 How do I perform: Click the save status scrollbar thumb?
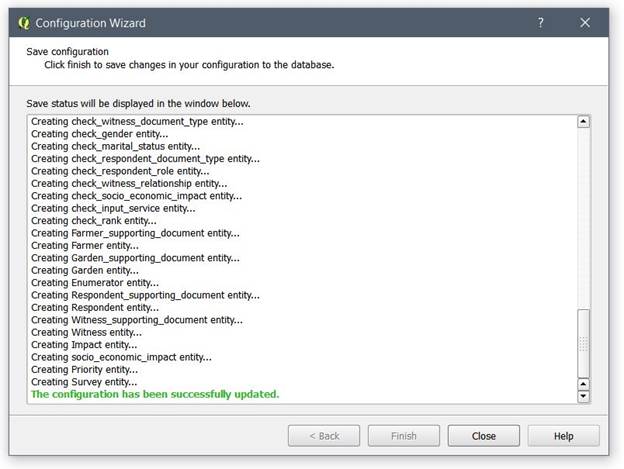pos(583,343)
